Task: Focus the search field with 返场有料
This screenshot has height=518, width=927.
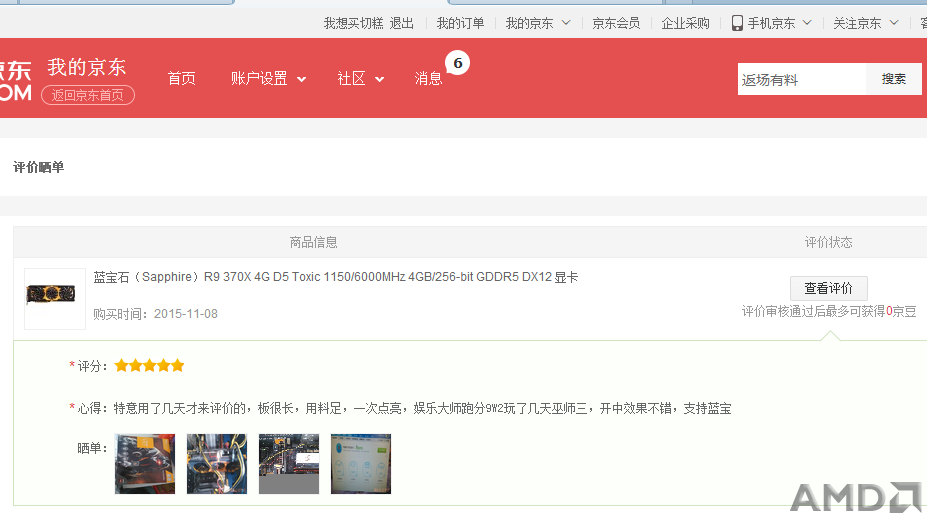Action: 802,79
